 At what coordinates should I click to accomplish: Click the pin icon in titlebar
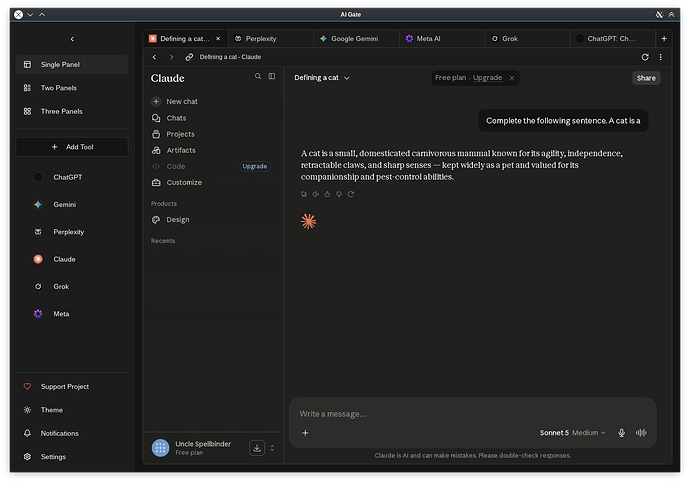point(659,15)
